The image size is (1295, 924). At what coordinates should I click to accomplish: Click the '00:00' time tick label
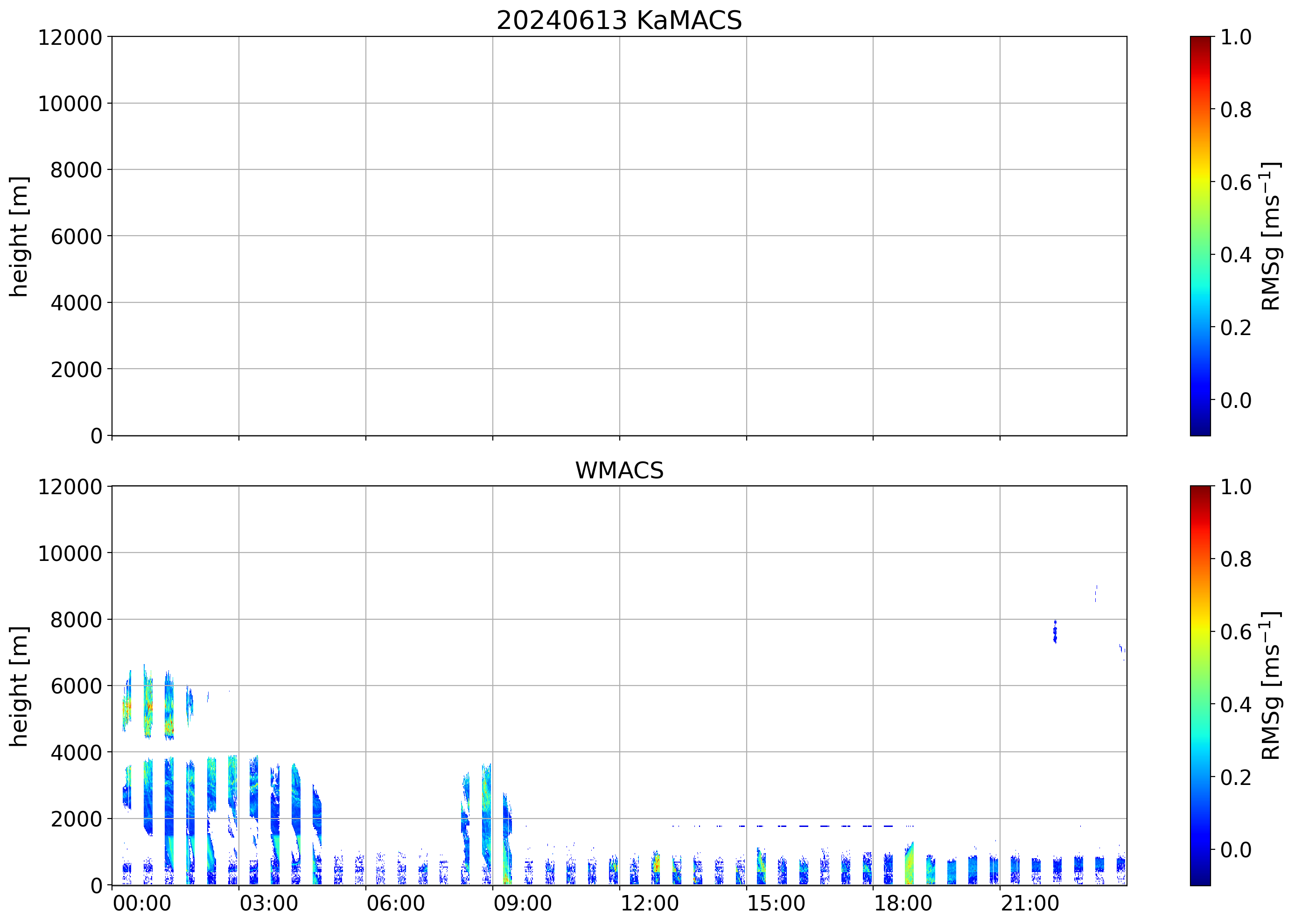142,903
